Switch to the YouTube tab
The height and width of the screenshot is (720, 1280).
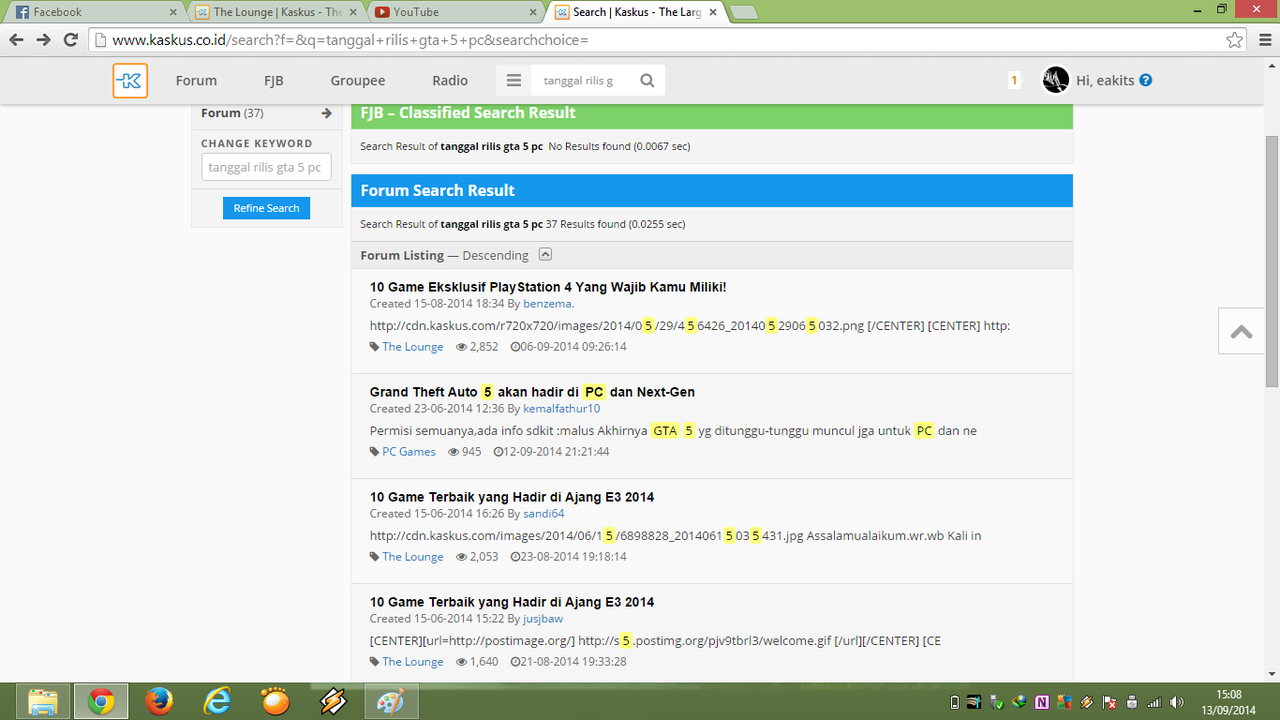point(455,12)
